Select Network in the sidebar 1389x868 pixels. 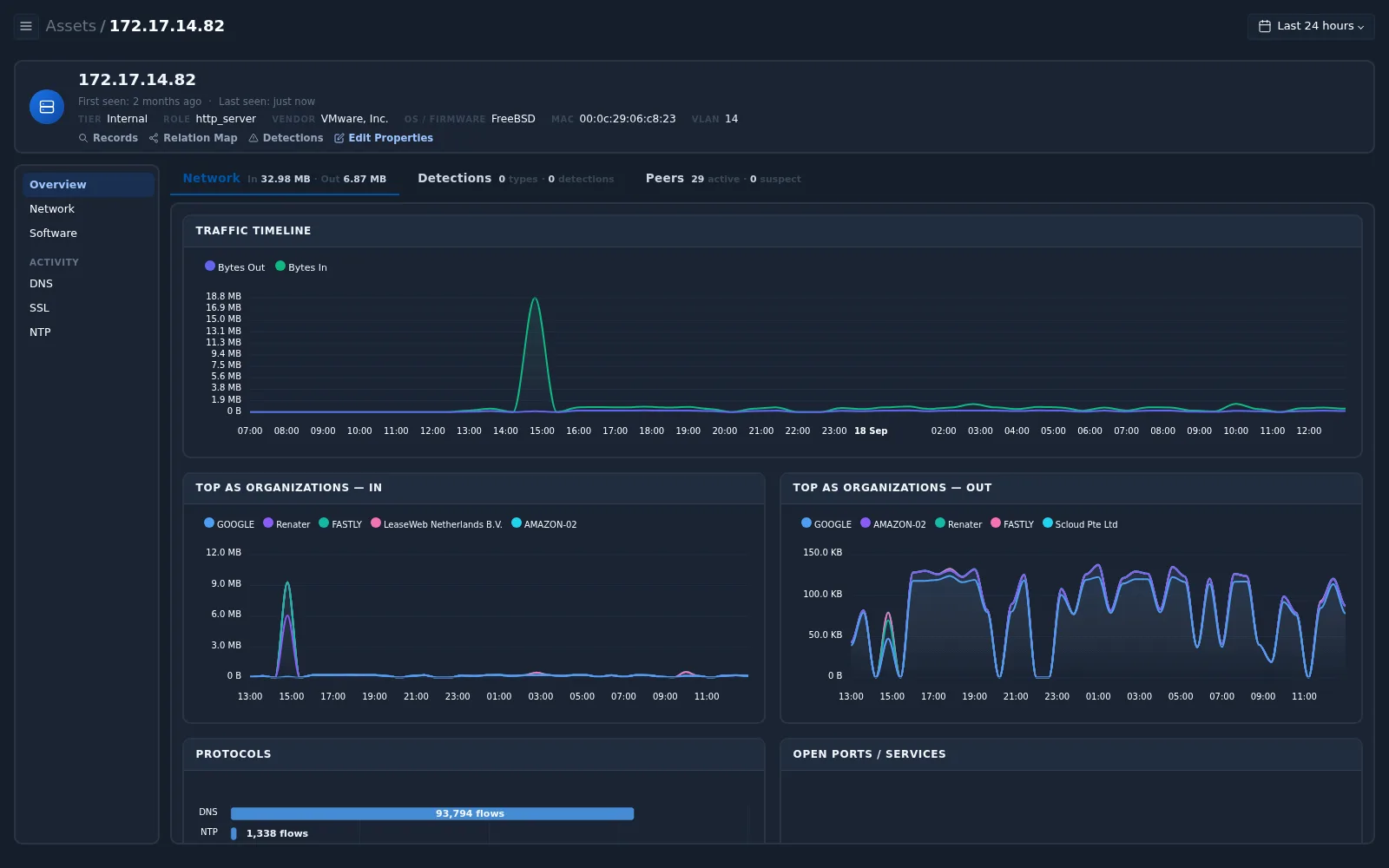[89, 208]
